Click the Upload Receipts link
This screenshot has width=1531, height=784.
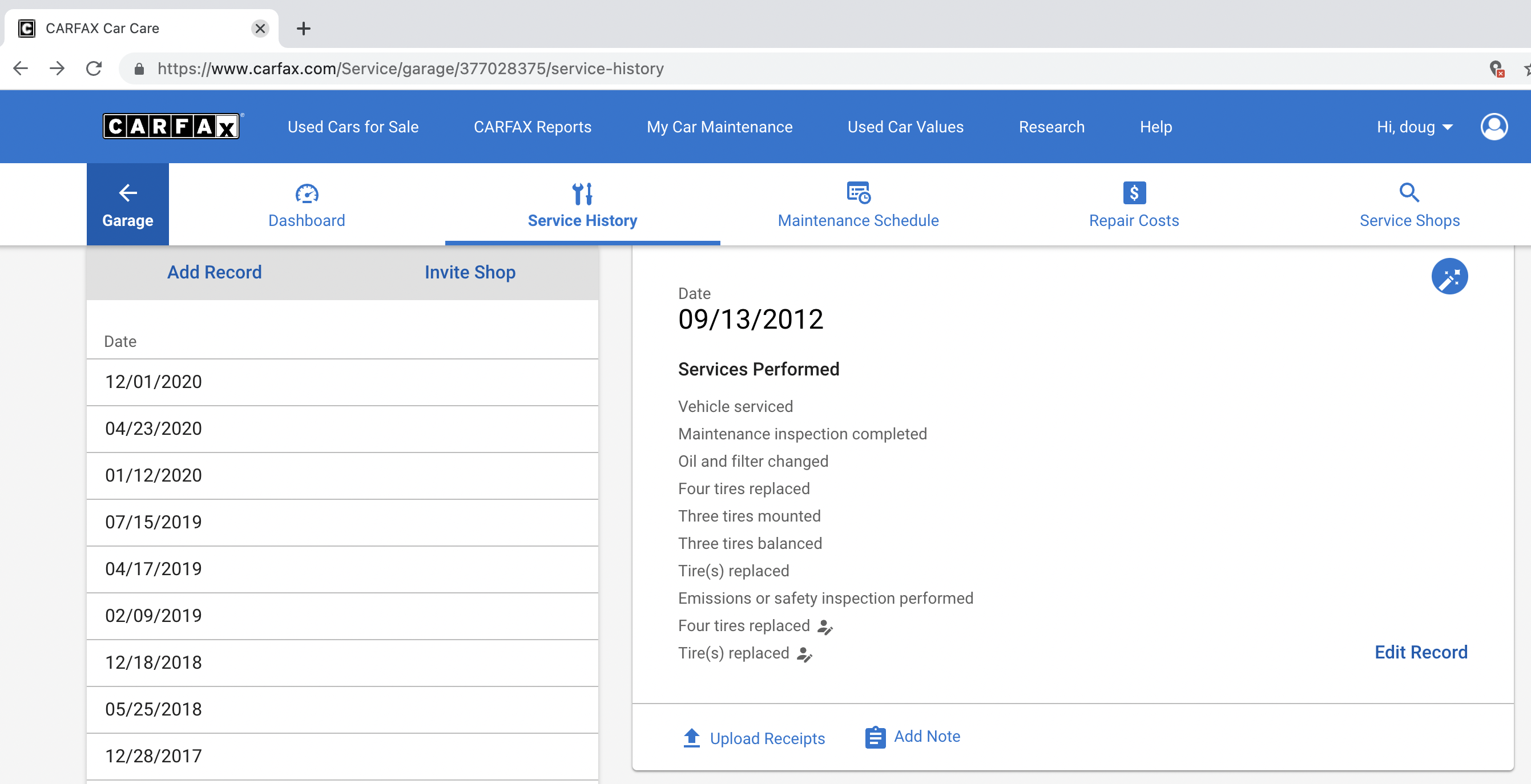(x=767, y=738)
